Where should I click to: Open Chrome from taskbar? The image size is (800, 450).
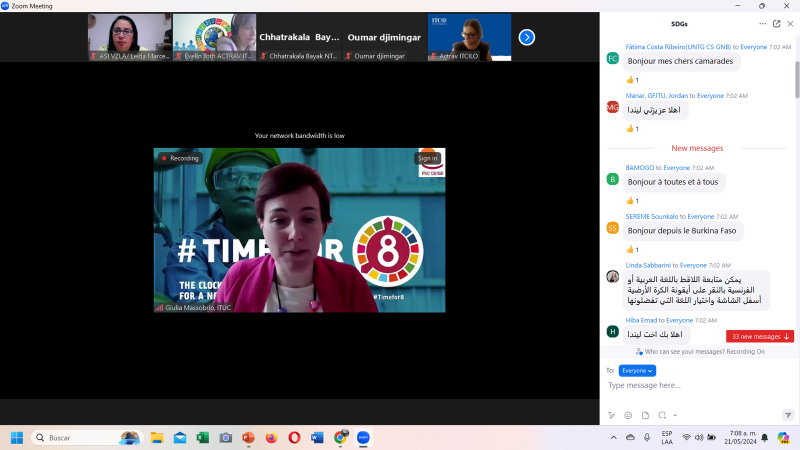[x=340, y=438]
